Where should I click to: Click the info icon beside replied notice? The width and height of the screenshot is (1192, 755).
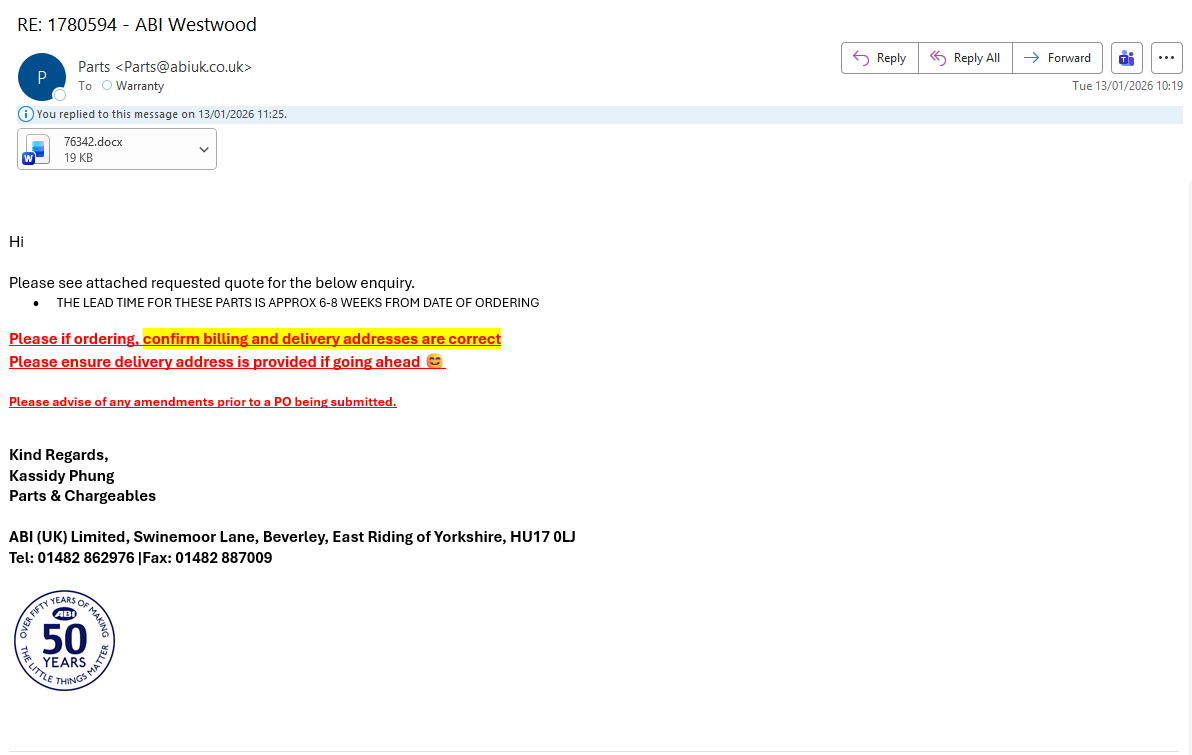25,115
